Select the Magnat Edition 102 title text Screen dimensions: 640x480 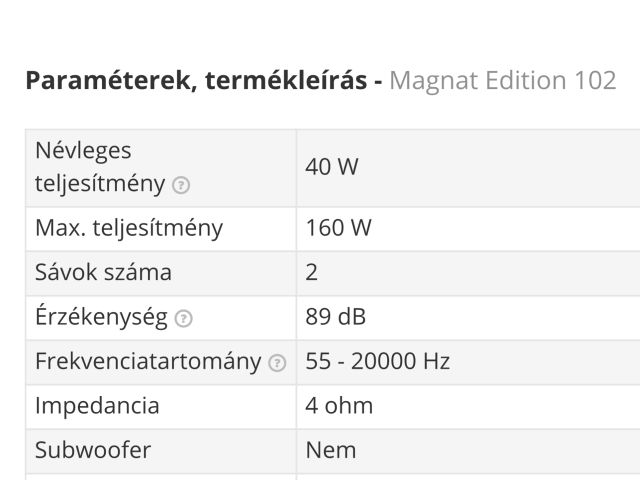(503, 81)
